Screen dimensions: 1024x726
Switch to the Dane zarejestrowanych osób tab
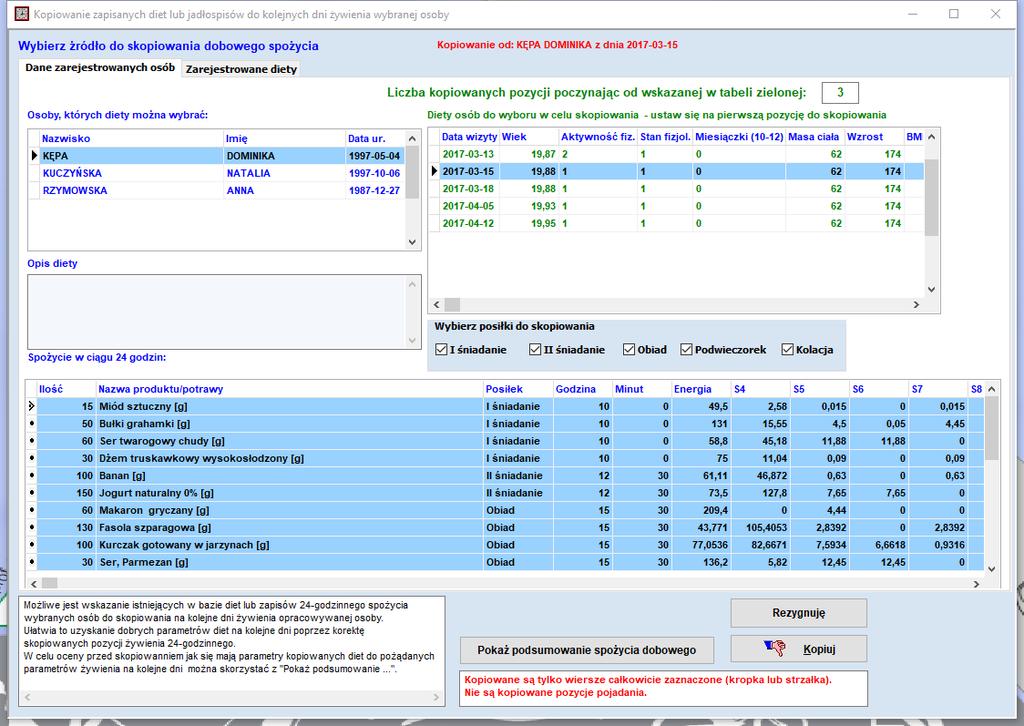click(x=100, y=67)
